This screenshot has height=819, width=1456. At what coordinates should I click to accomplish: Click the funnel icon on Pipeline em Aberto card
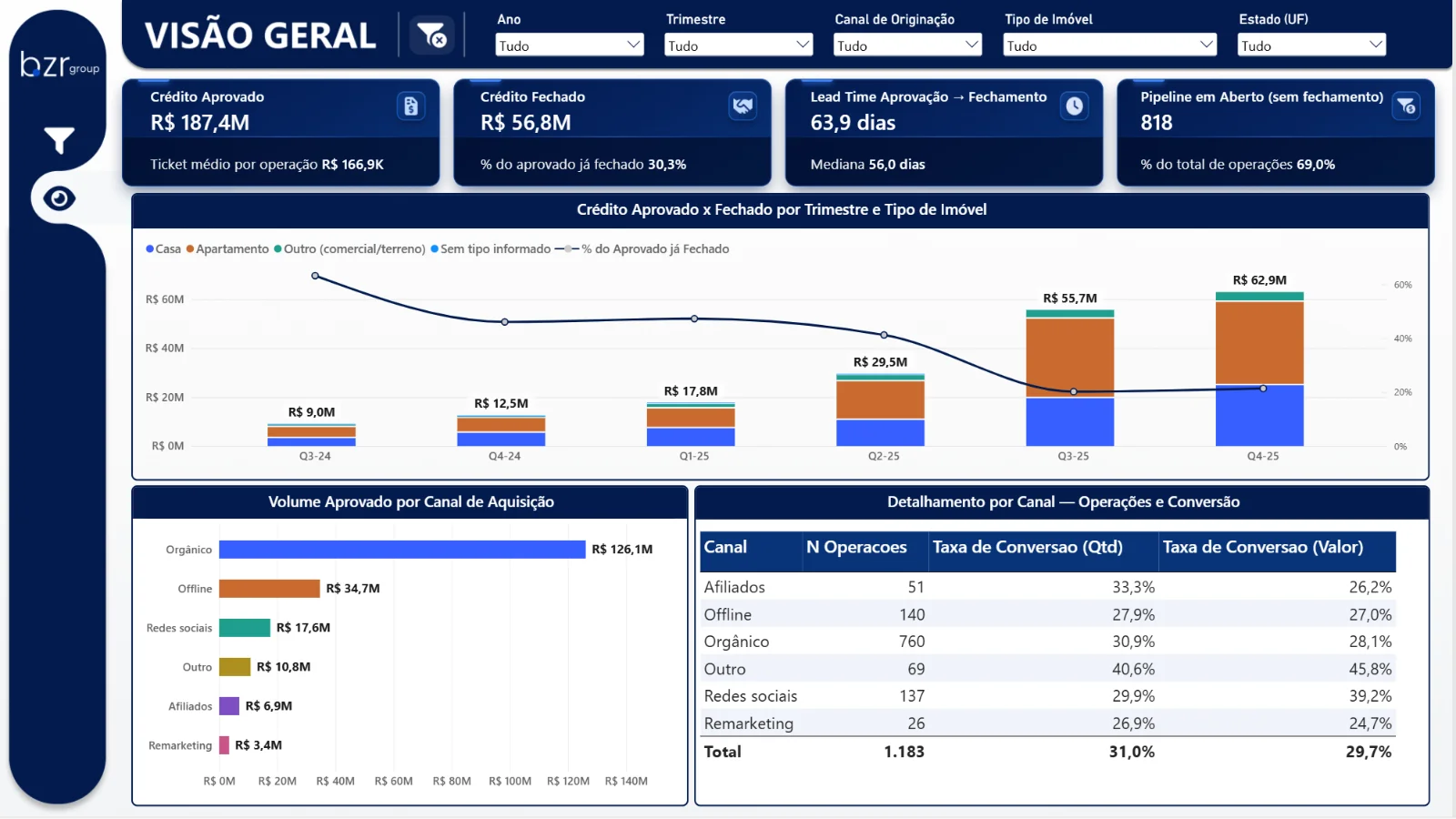1406,106
